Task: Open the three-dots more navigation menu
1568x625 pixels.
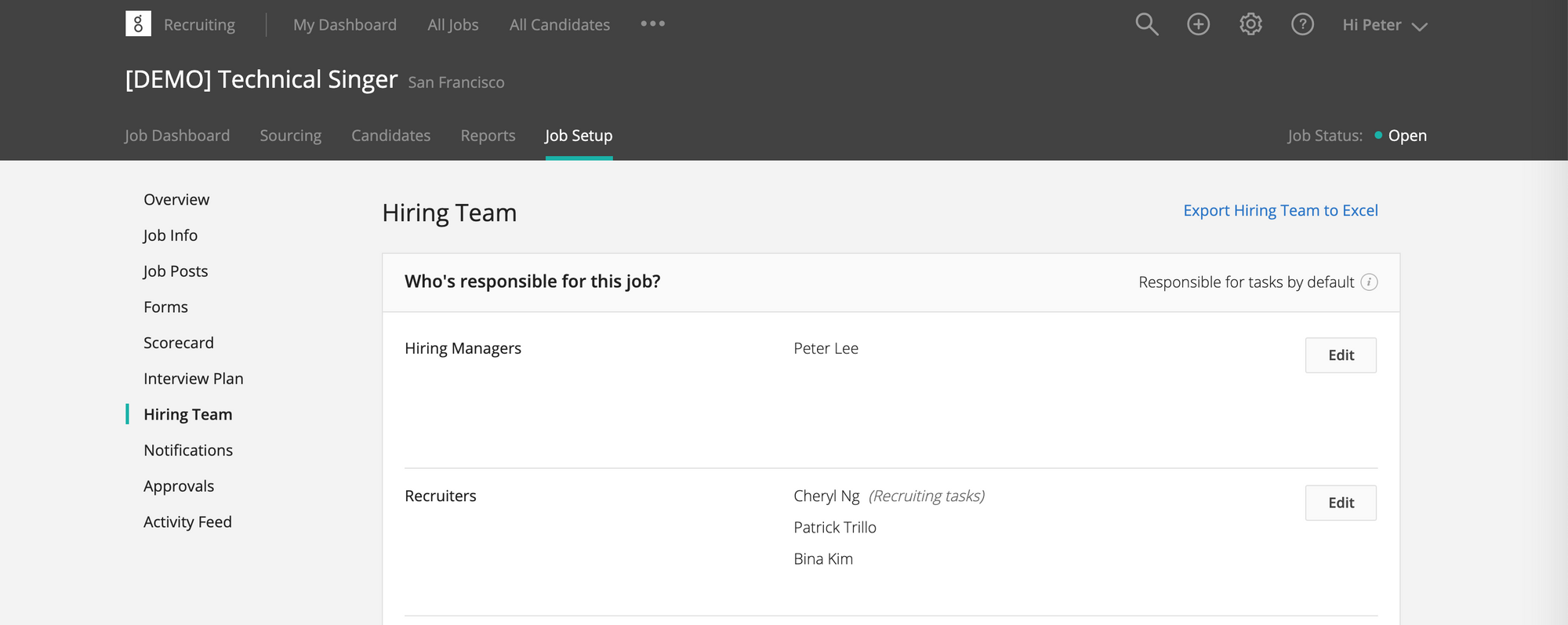Action: pos(652,24)
